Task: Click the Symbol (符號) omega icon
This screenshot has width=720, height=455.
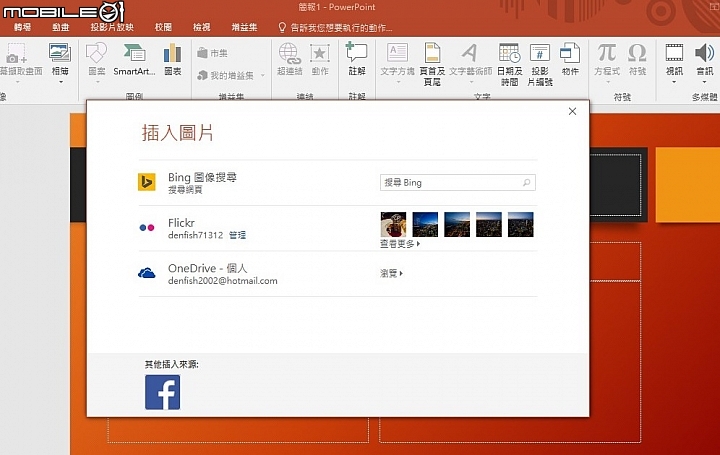Action: point(637,53)
